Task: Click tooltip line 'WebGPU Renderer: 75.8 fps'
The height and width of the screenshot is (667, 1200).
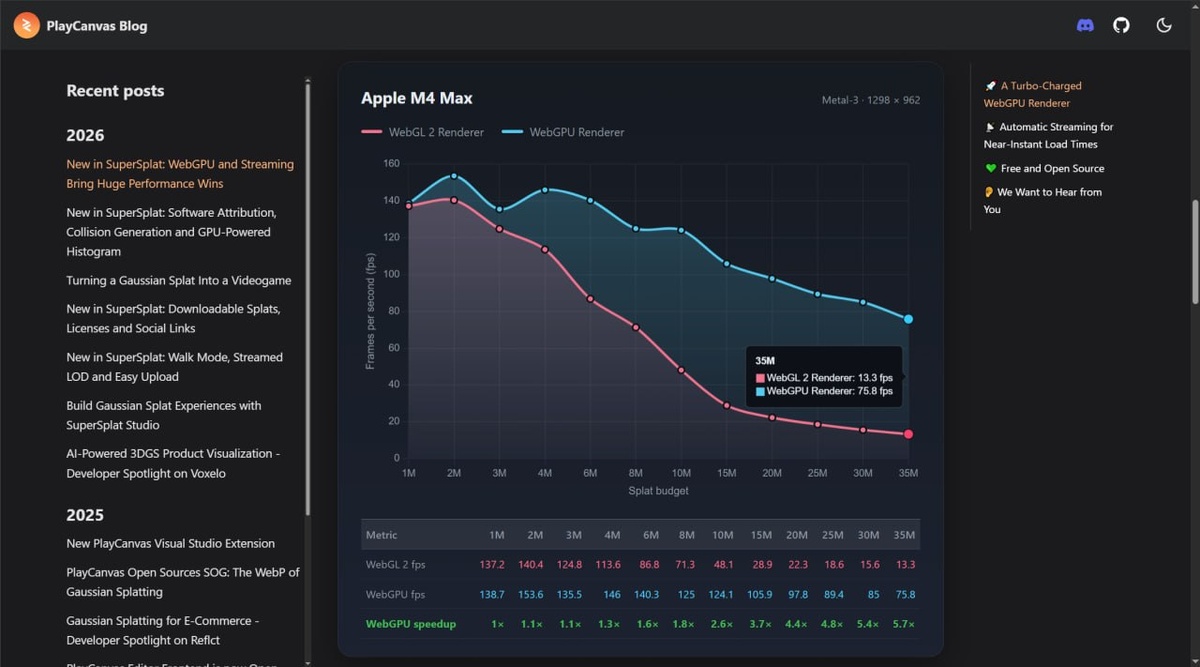Action: (x=824, y=392)
